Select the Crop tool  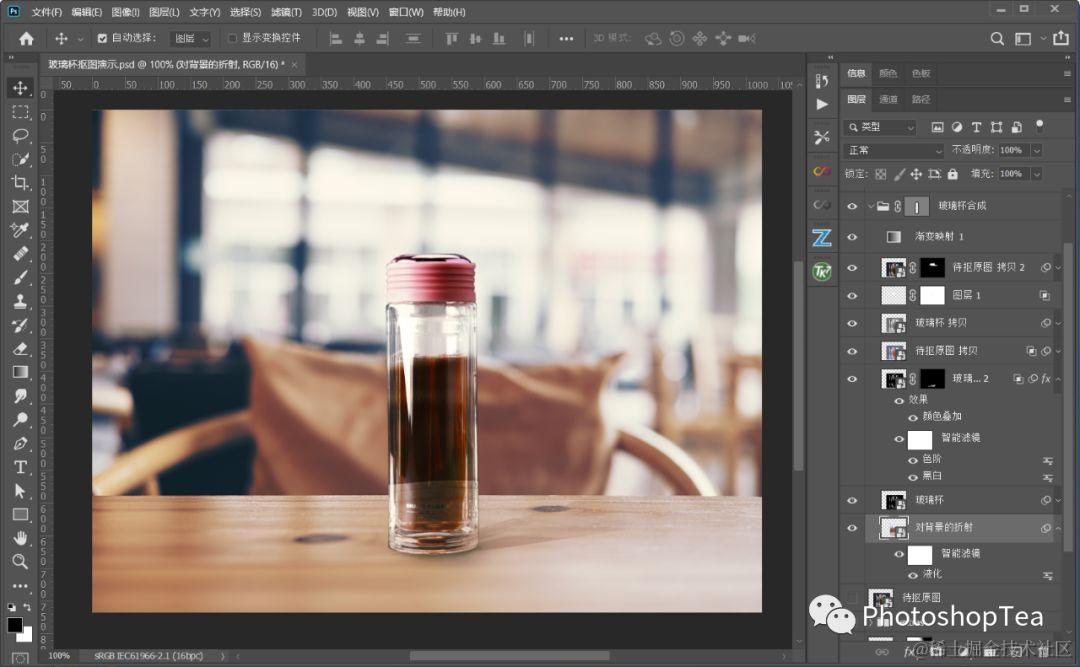click(x=20, y=183)
